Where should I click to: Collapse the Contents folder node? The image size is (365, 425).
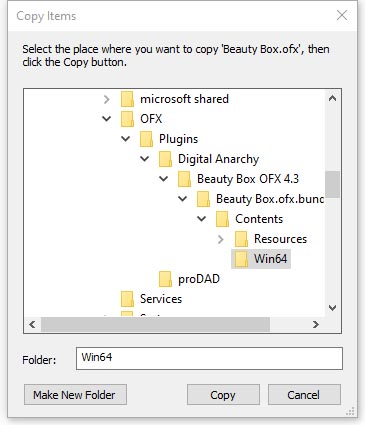(202, 219)
